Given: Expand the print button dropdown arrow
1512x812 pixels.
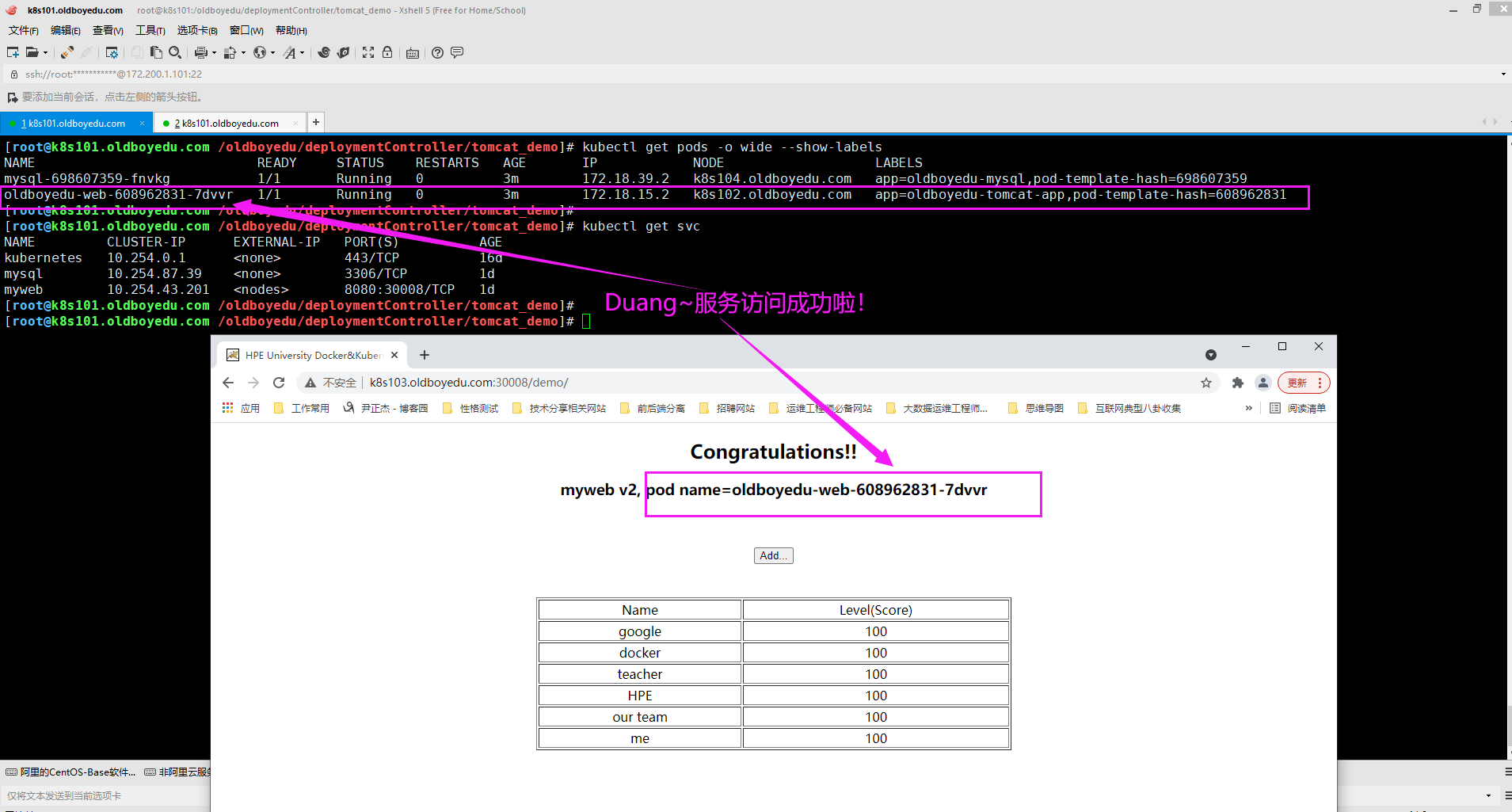Looking at the screenshot, I should click(214, 53).
